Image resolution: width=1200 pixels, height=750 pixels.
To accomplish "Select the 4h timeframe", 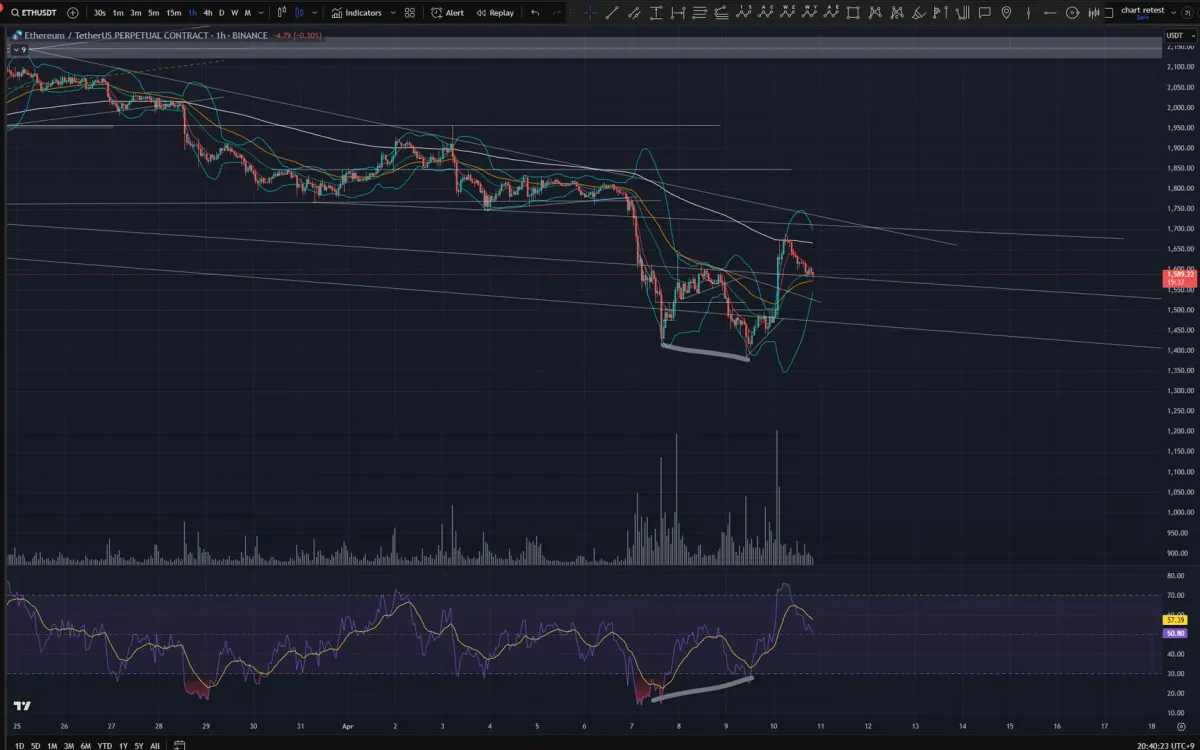I will pos(208,13).
